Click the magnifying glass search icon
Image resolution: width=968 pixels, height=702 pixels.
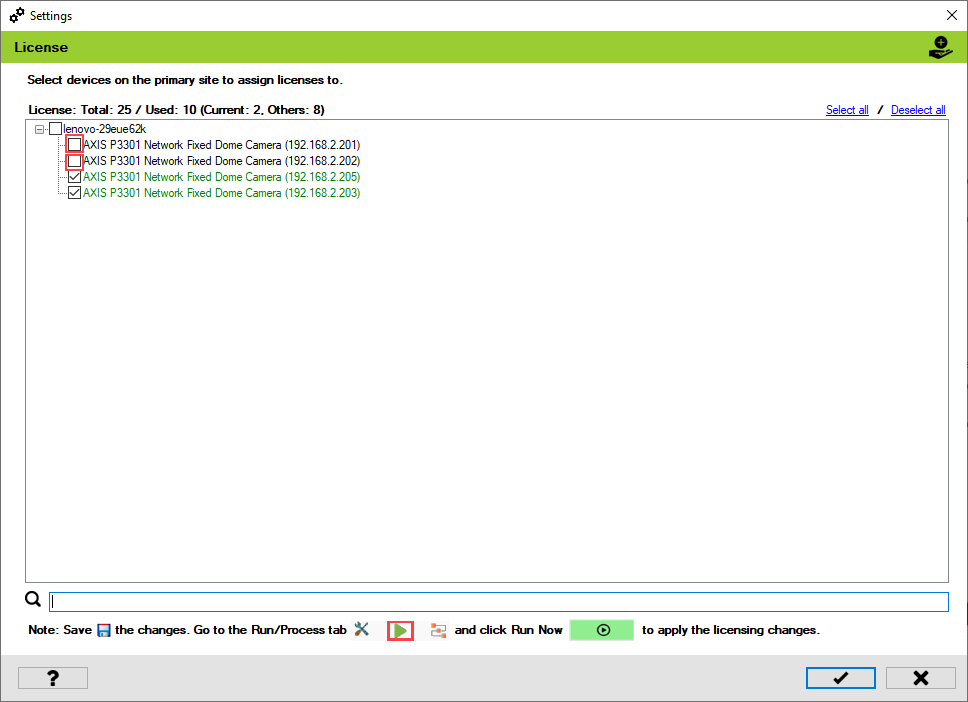coord(33,600)
